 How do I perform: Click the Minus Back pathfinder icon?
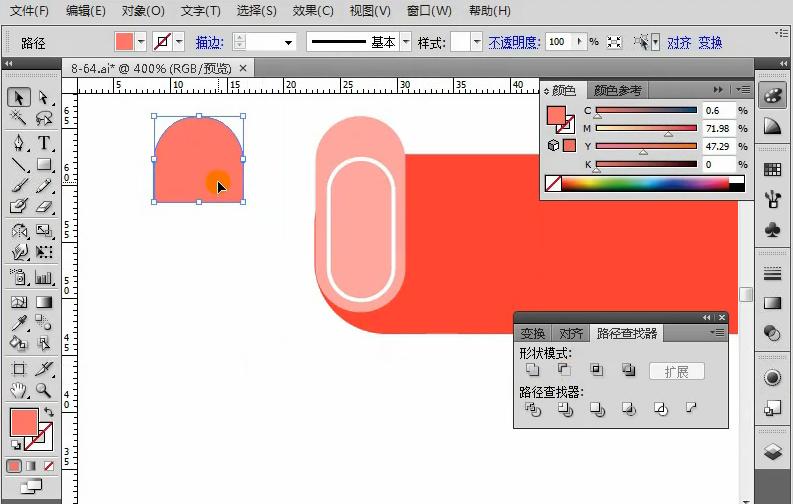[x=691, y=407]
